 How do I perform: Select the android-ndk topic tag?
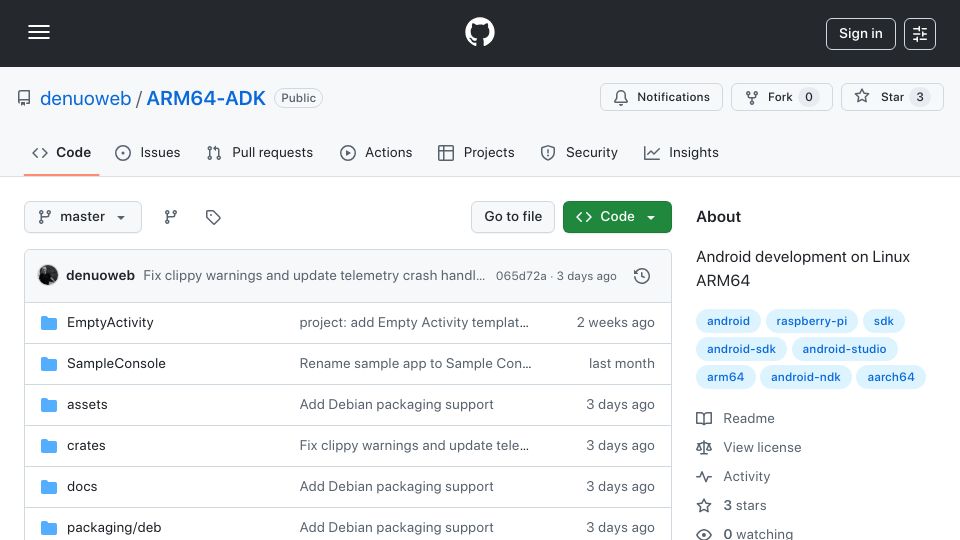tap(805, 378)
